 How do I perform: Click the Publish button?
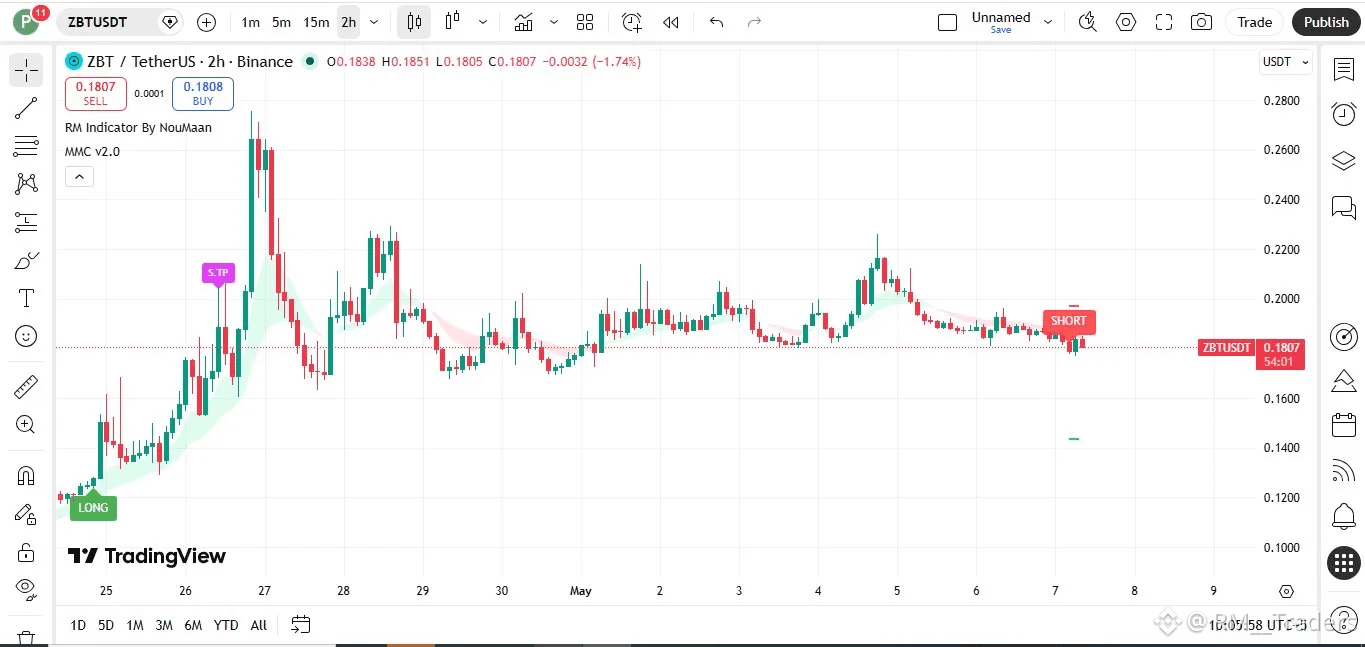1326,22
